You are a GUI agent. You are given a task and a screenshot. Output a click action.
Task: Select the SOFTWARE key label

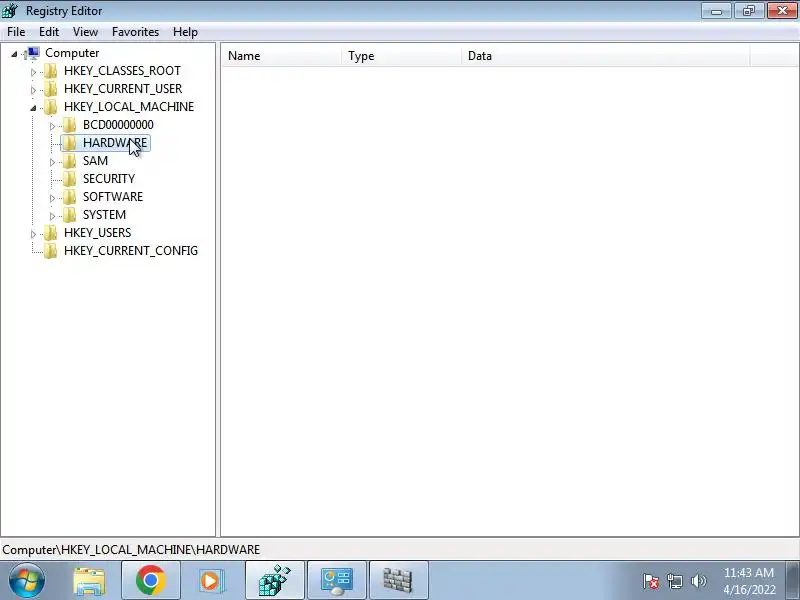(x=113, y=196)
